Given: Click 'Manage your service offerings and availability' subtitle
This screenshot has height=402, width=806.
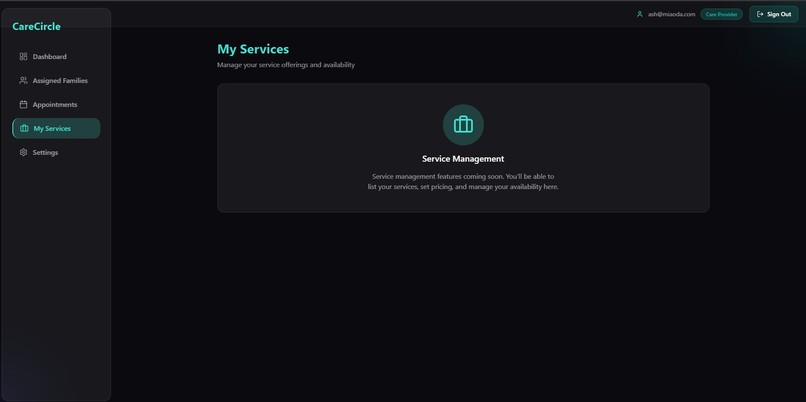Looking at the screenshot, I should (x=286, y=65).
